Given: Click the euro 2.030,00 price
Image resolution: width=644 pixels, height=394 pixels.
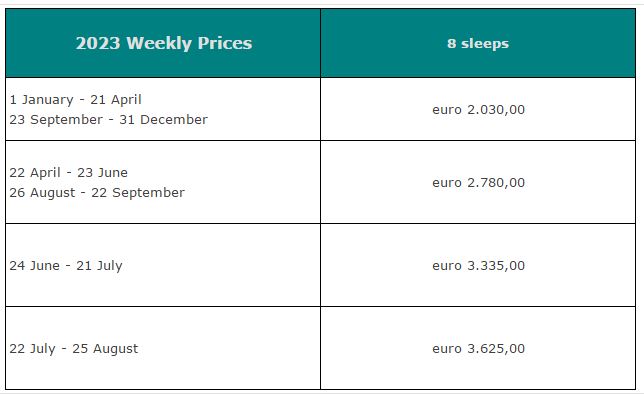Looking at the screenshot, I should click(x=478, y=110).
